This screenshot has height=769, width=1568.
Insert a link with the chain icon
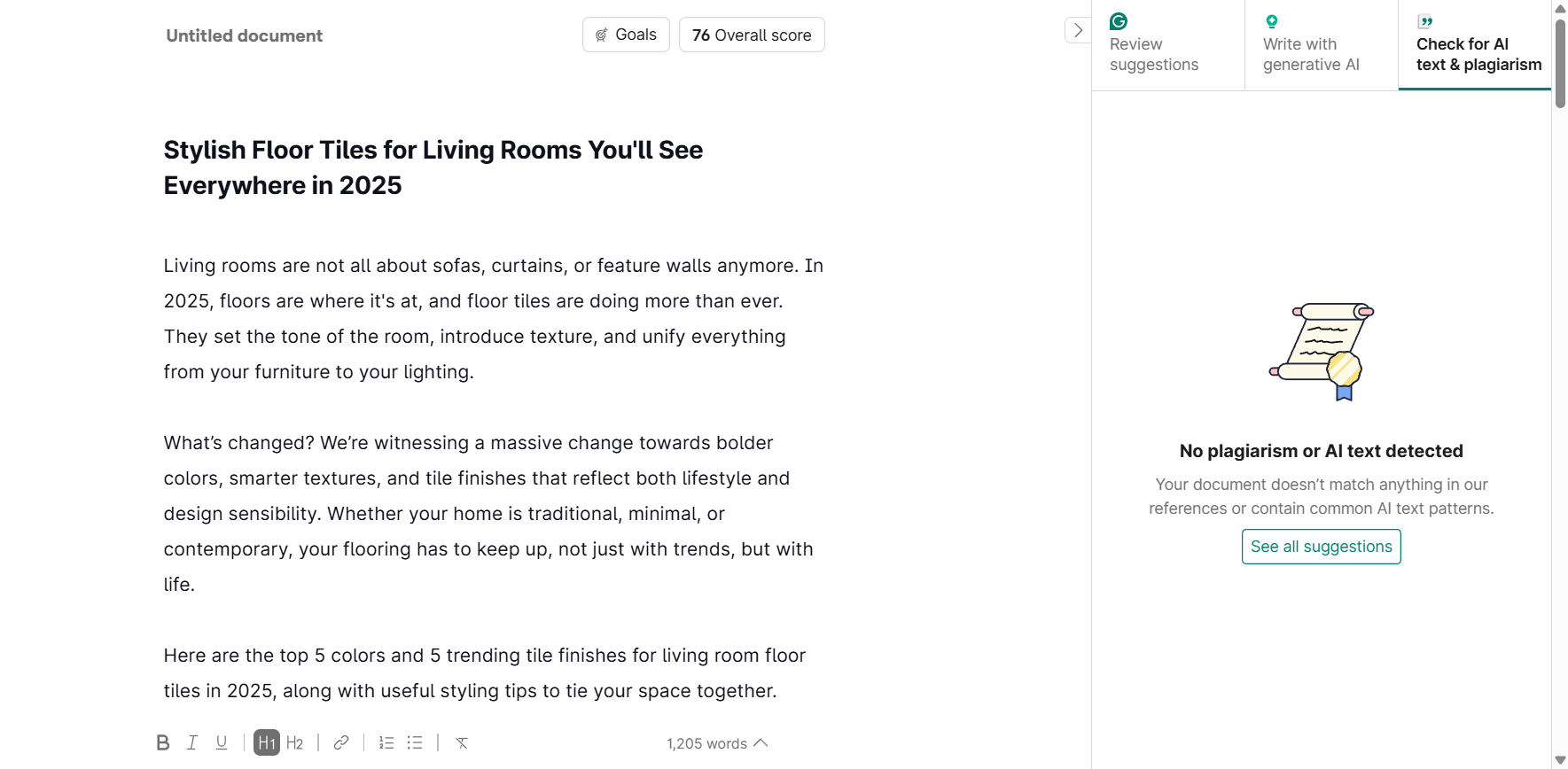[x=341, y=742]
